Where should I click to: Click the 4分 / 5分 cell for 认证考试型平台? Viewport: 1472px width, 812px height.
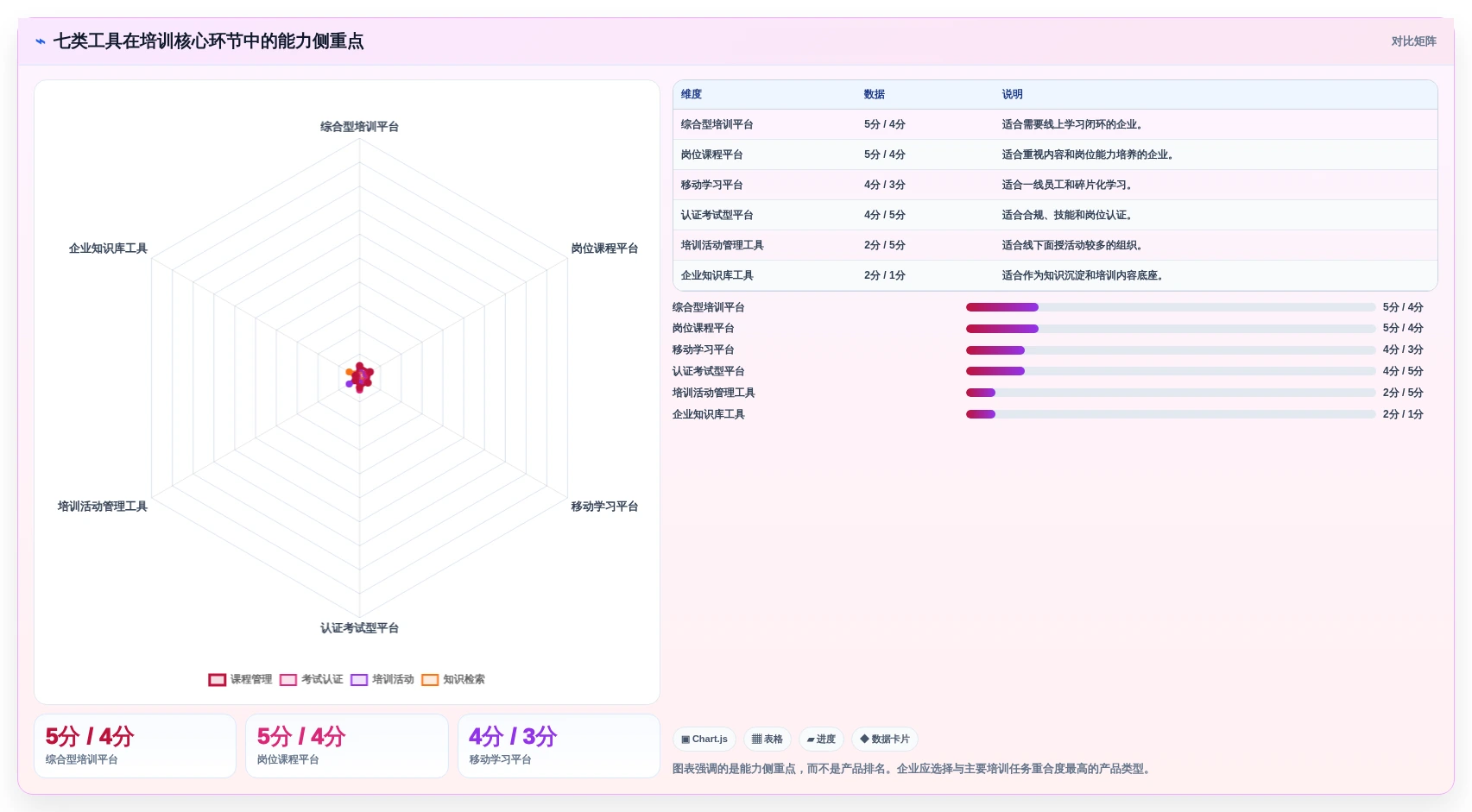point(885,215)
